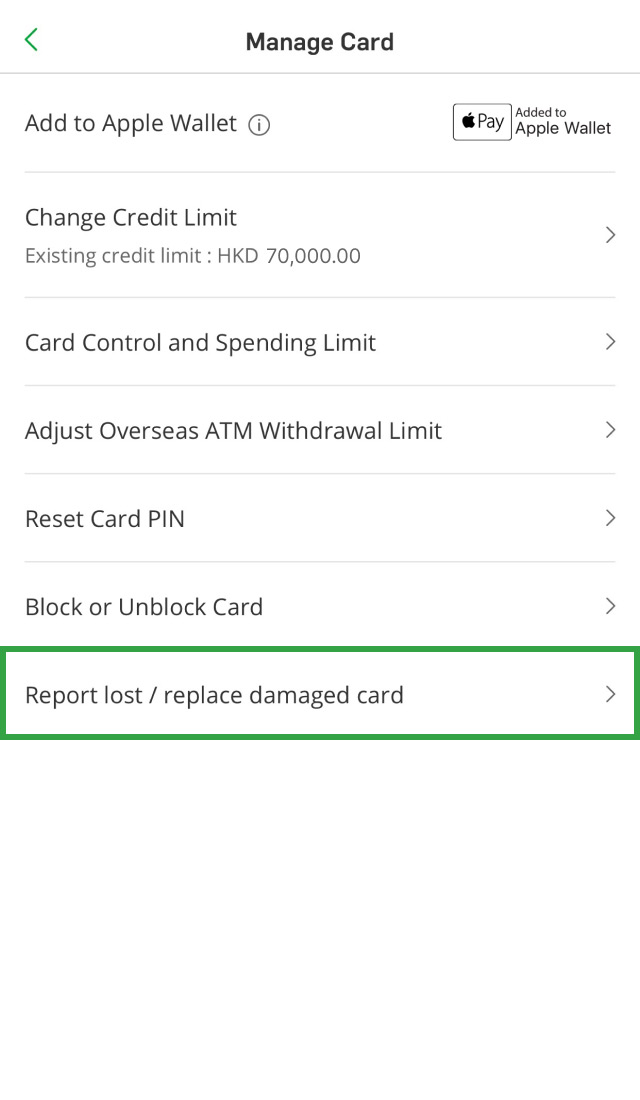The height and width of the screenshot is (1100, 640).
Task: Click the word Pay in the Apple Pay badge
Action: tap(491, 122)
